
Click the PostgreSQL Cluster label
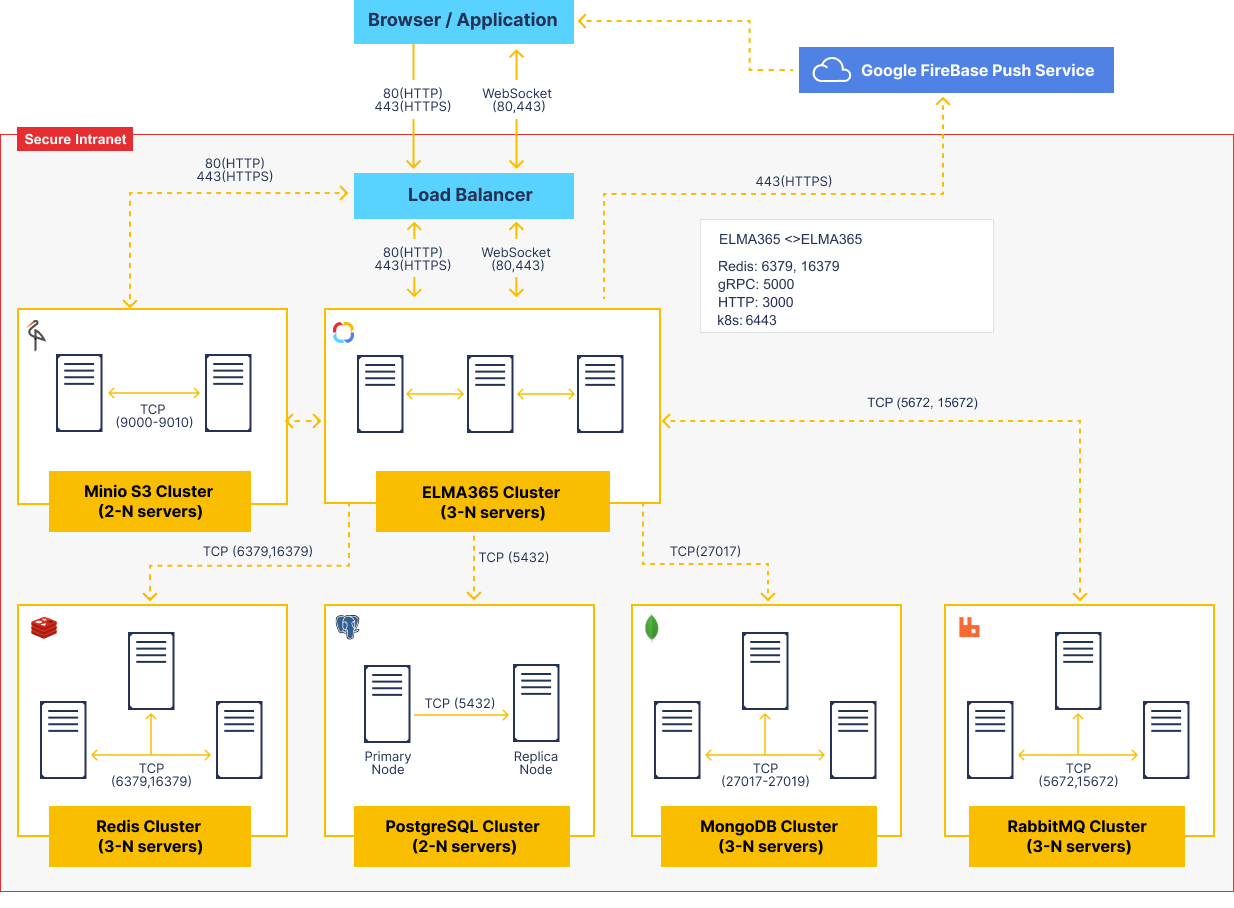point(462,836)
